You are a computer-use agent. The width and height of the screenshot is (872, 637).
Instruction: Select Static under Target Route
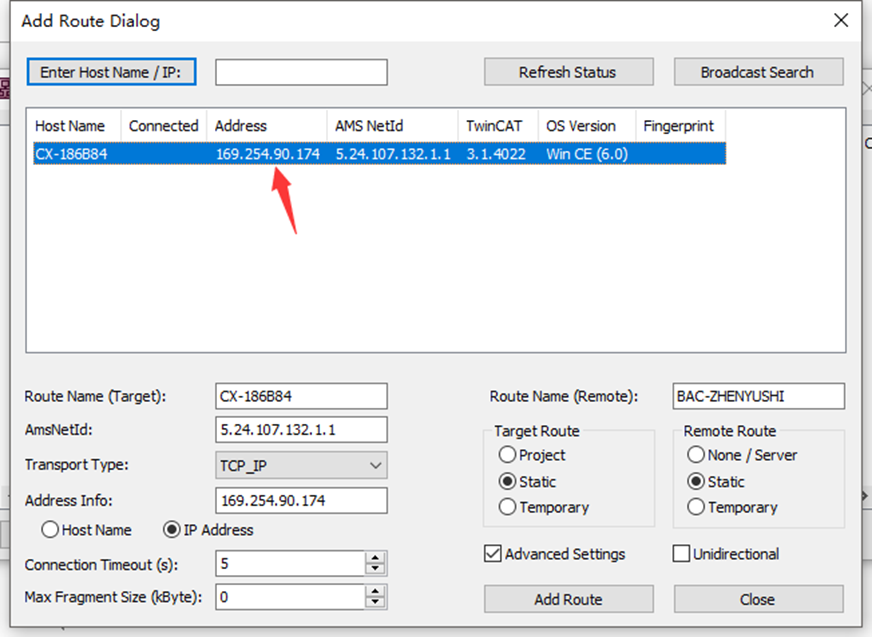click(528, 481)
